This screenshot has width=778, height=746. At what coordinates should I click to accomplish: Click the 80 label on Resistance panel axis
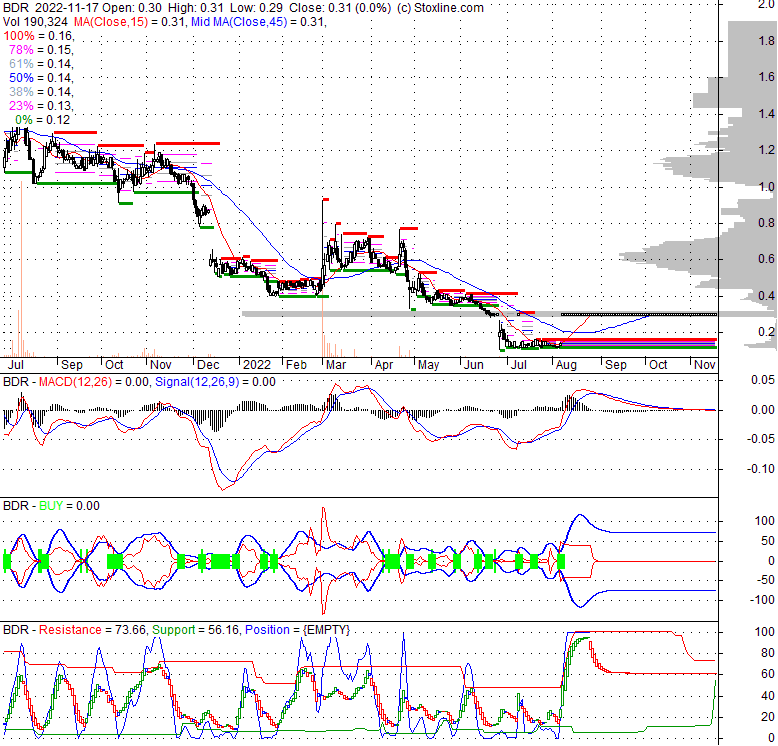click(768, 653)
